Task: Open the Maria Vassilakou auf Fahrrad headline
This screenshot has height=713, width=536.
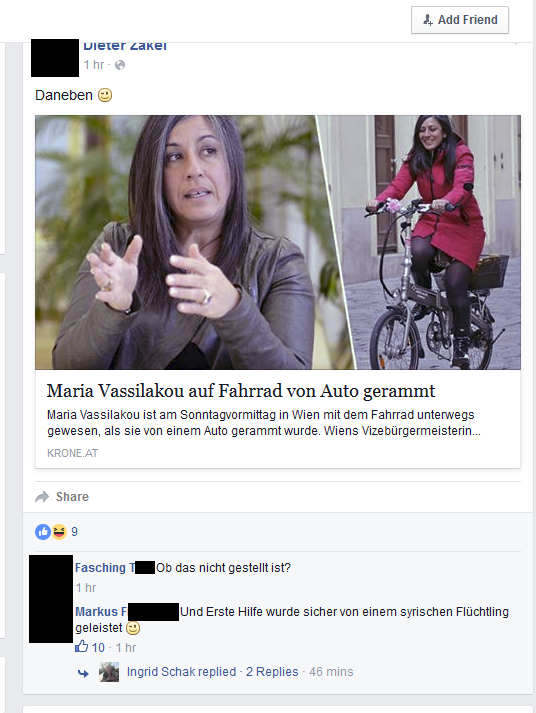Action: 241,391
